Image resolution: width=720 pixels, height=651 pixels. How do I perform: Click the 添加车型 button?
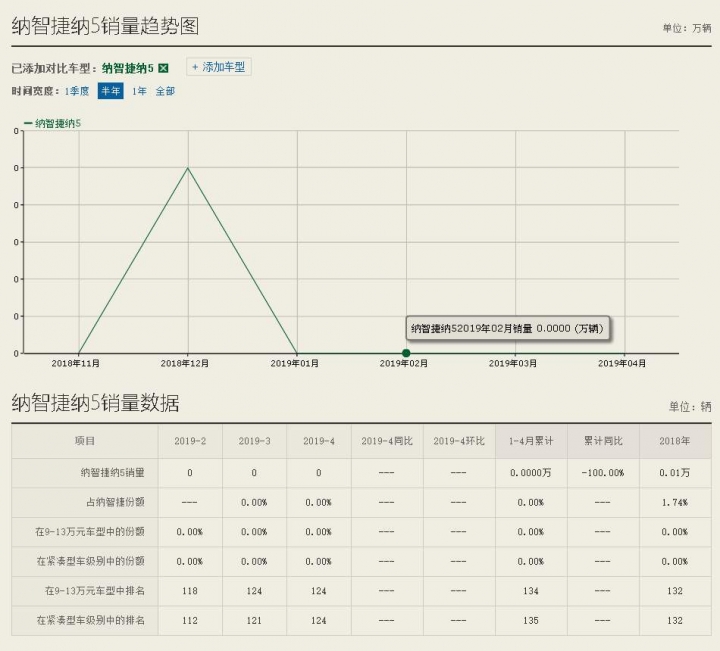point(219,67)
